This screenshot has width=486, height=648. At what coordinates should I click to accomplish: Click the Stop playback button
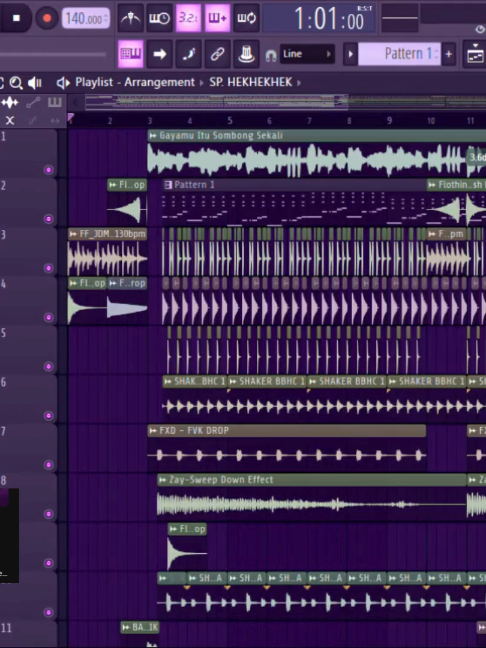click(16, 18)
